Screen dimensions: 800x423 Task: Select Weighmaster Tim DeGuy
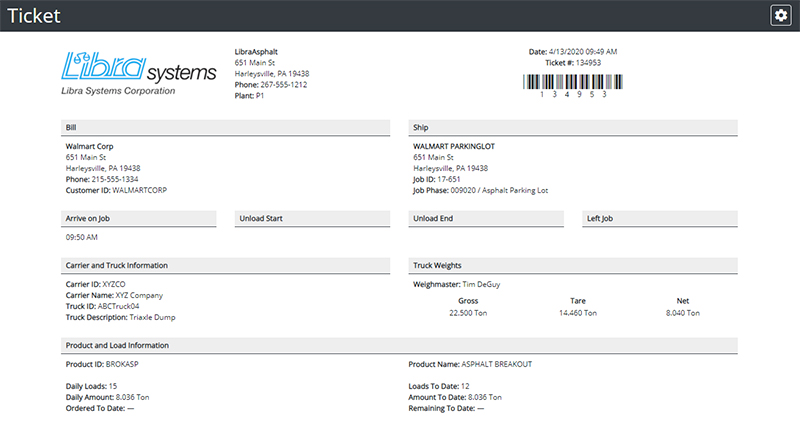point(457,284)
